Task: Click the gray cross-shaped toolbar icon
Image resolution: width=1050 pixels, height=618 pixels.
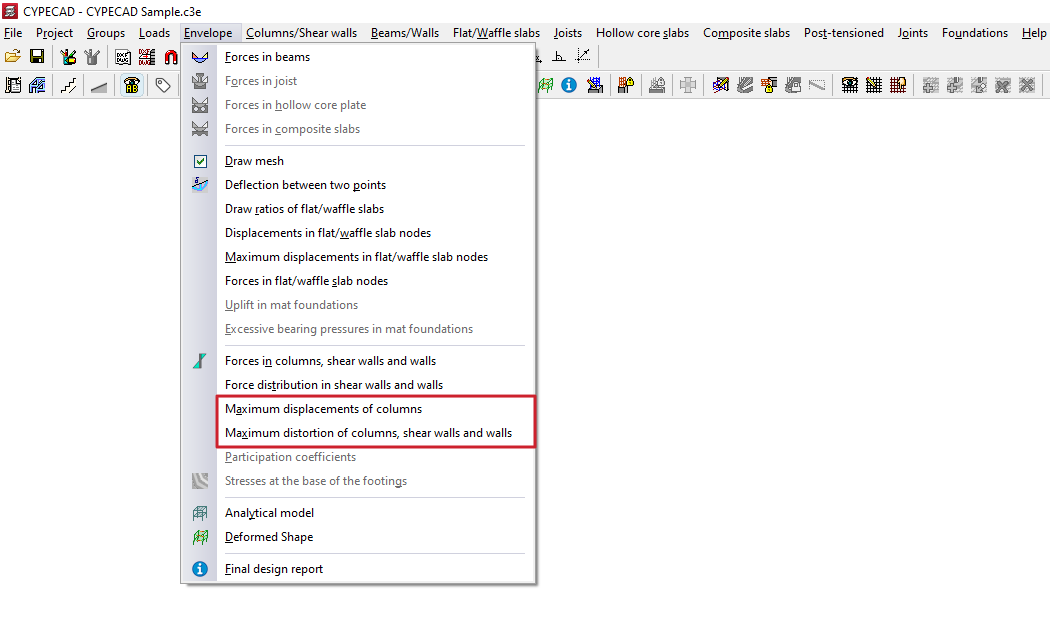Action: click(688, 85)
